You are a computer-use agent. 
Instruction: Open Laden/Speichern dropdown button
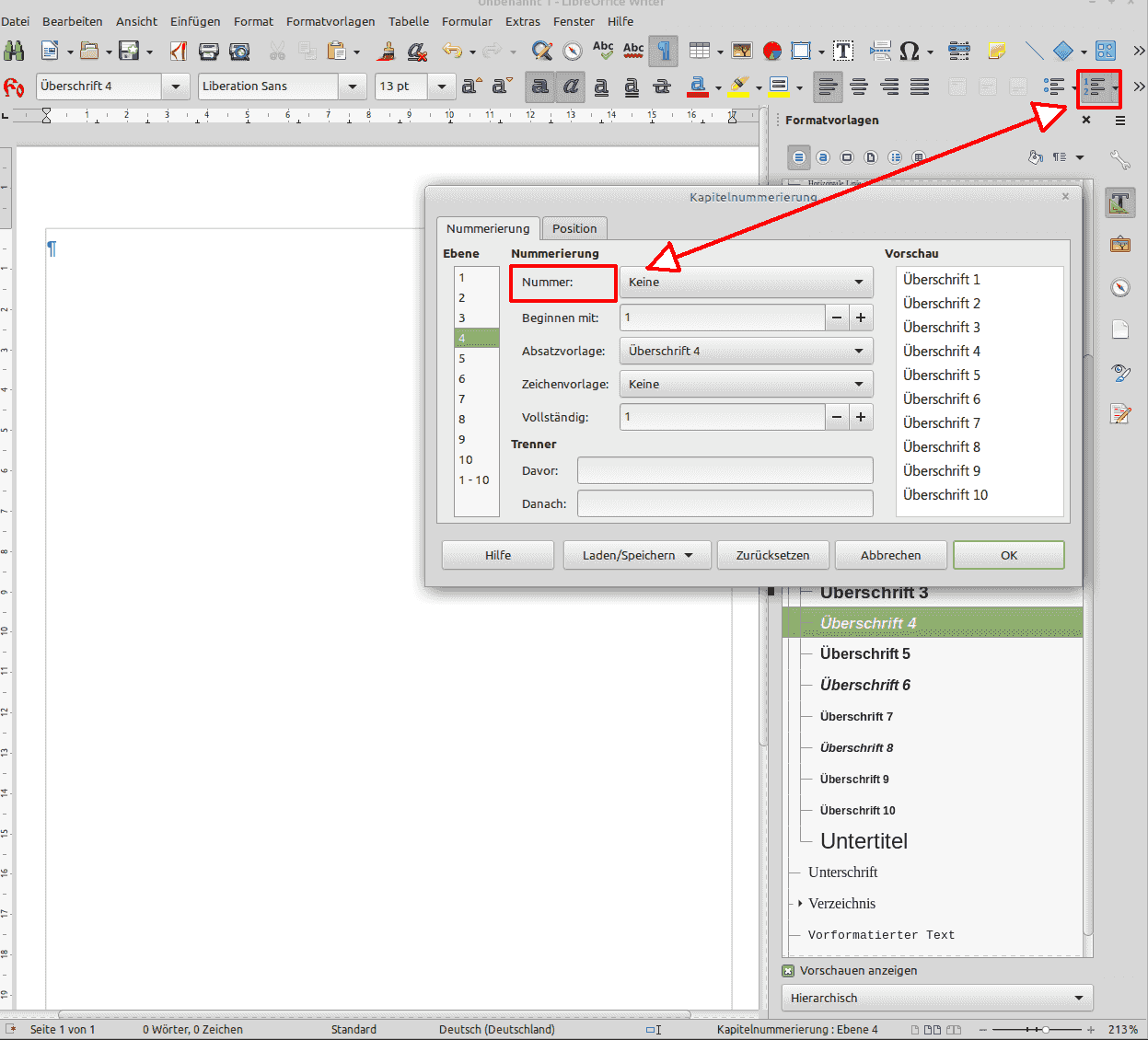[637, 555]
